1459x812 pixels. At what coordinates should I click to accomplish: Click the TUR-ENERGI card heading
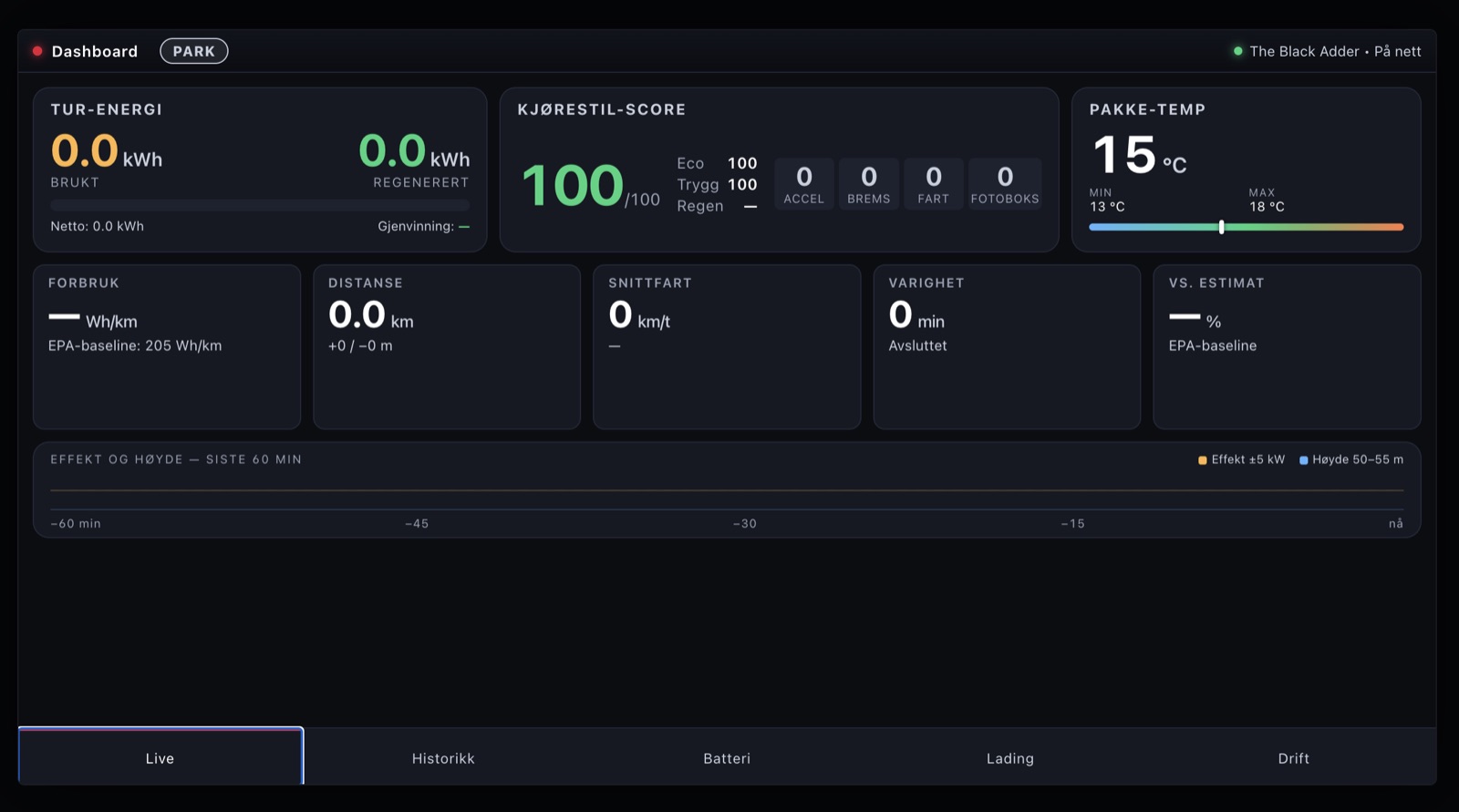pyautogui.click(x=107, y=109)
